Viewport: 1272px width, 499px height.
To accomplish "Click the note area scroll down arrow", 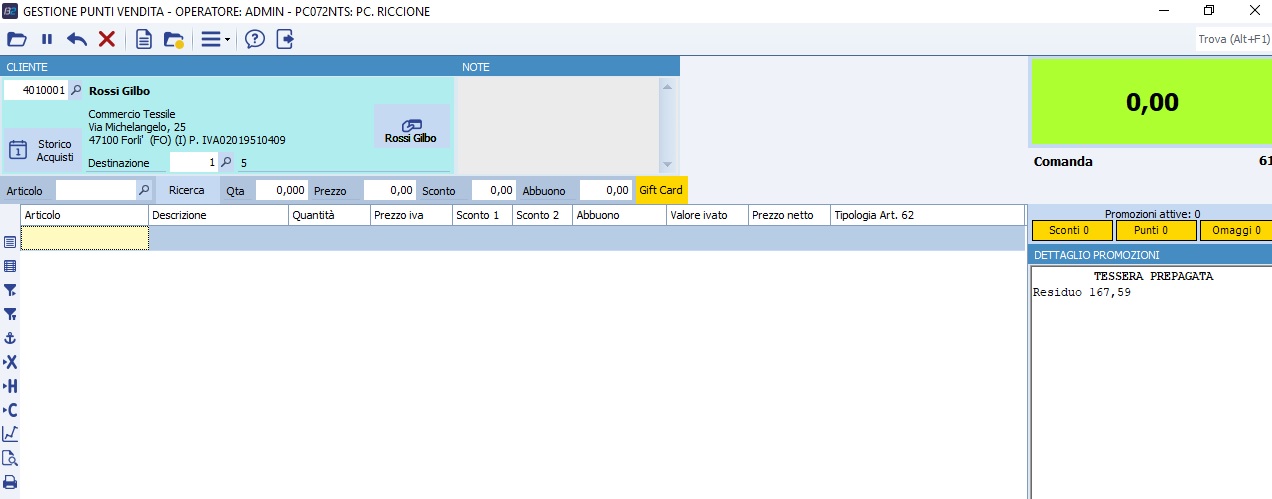I will [668, 165].
